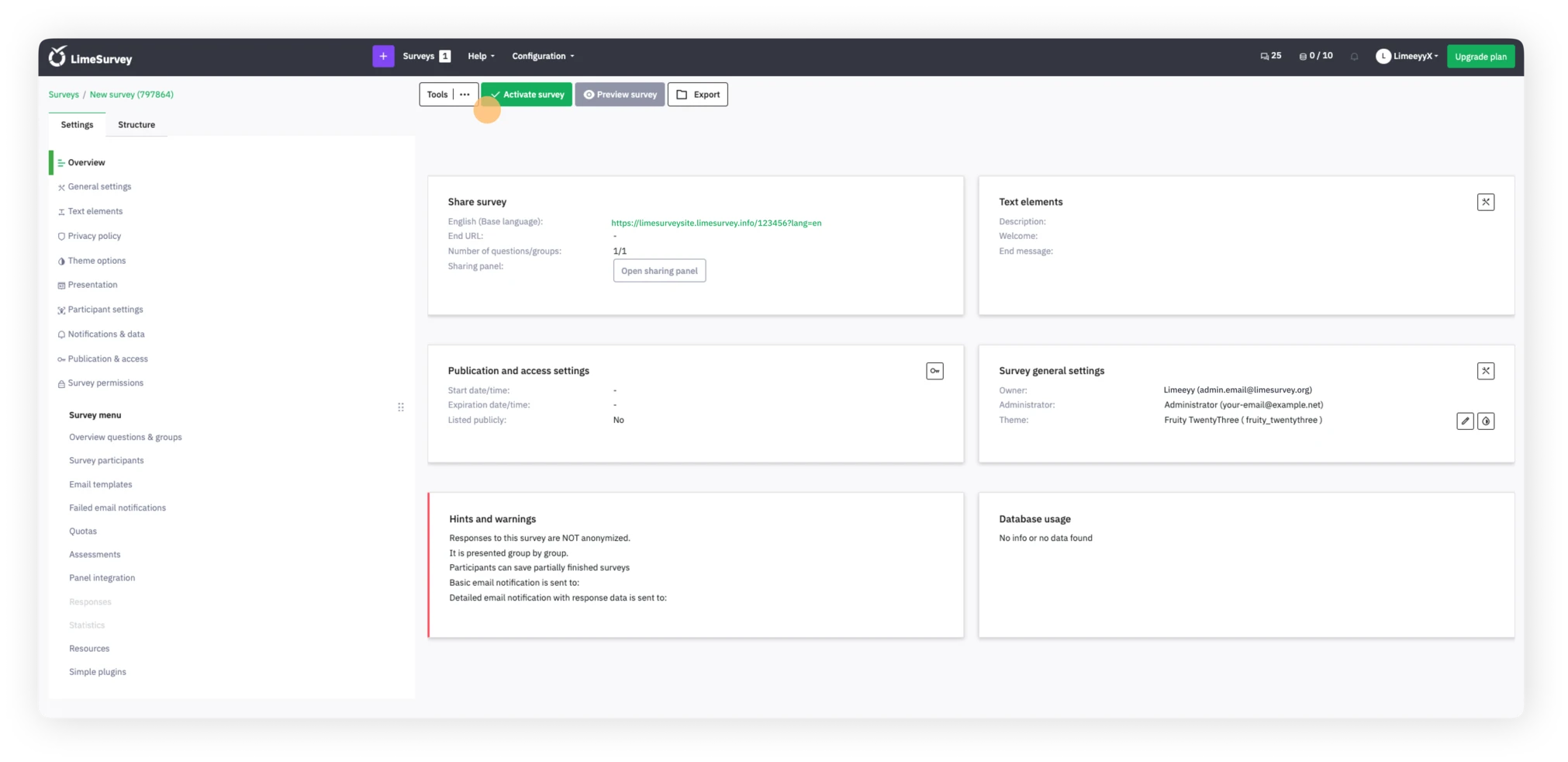The width and height of the screenshot is (1568, 762).
Task: Switch to the Structure tab
Action: coord(136,125)
